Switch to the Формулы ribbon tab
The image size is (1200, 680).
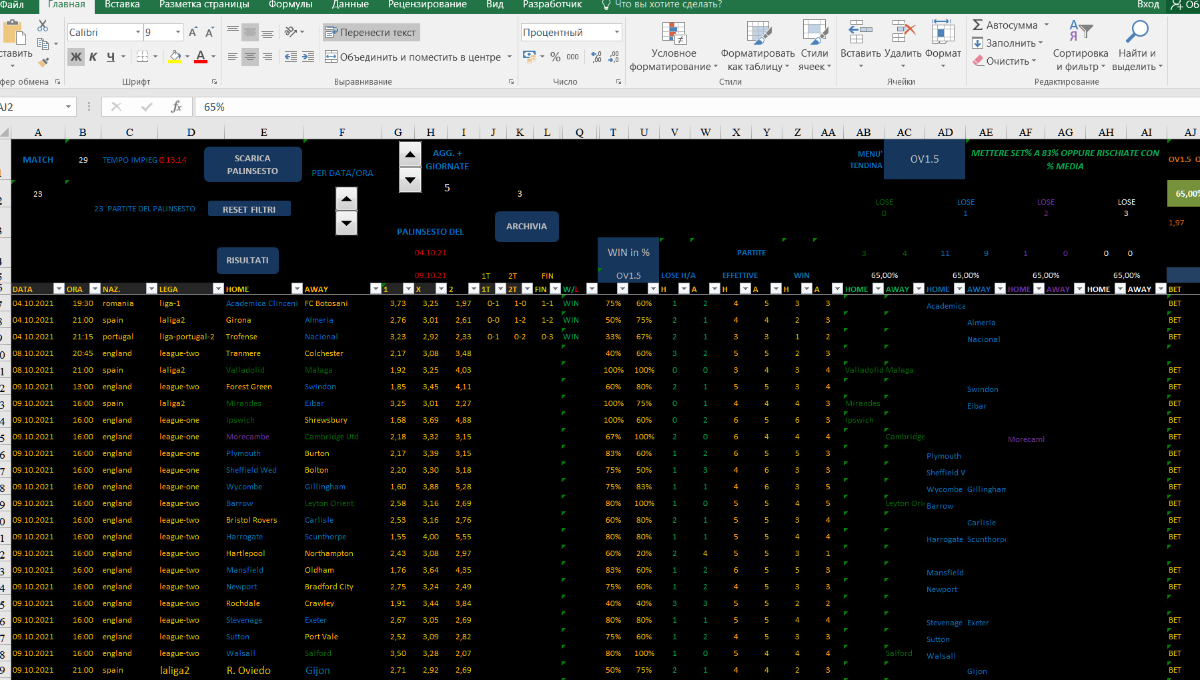click(290, 5)
